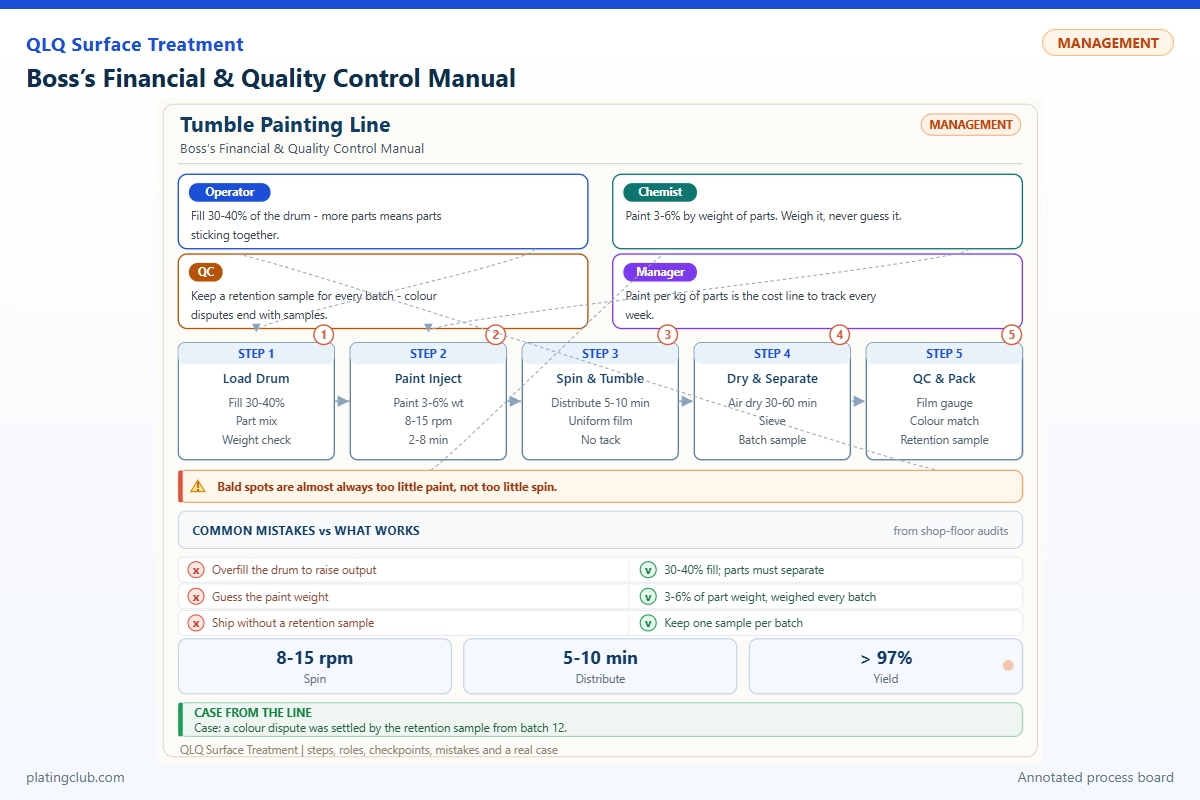The height and width of the screenshot is (800, 1200).
Task: Click 'Paint 3-6% wt' in the Paint Inject card
Action: (x=428, y=403)
